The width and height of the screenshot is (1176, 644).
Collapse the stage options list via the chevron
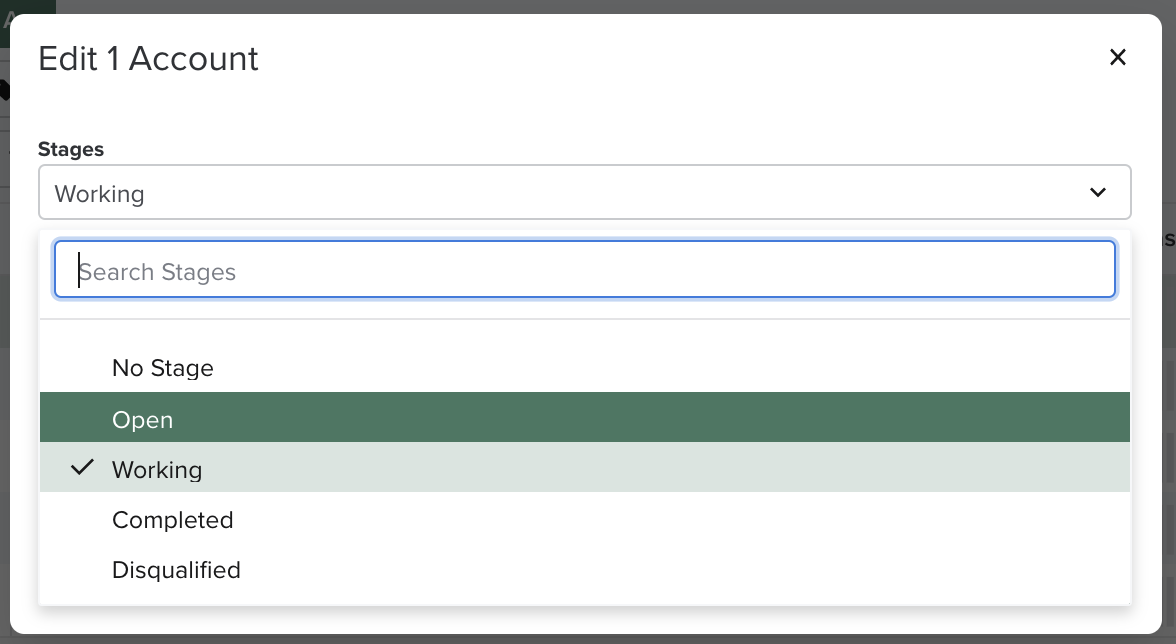point(1098,191)
